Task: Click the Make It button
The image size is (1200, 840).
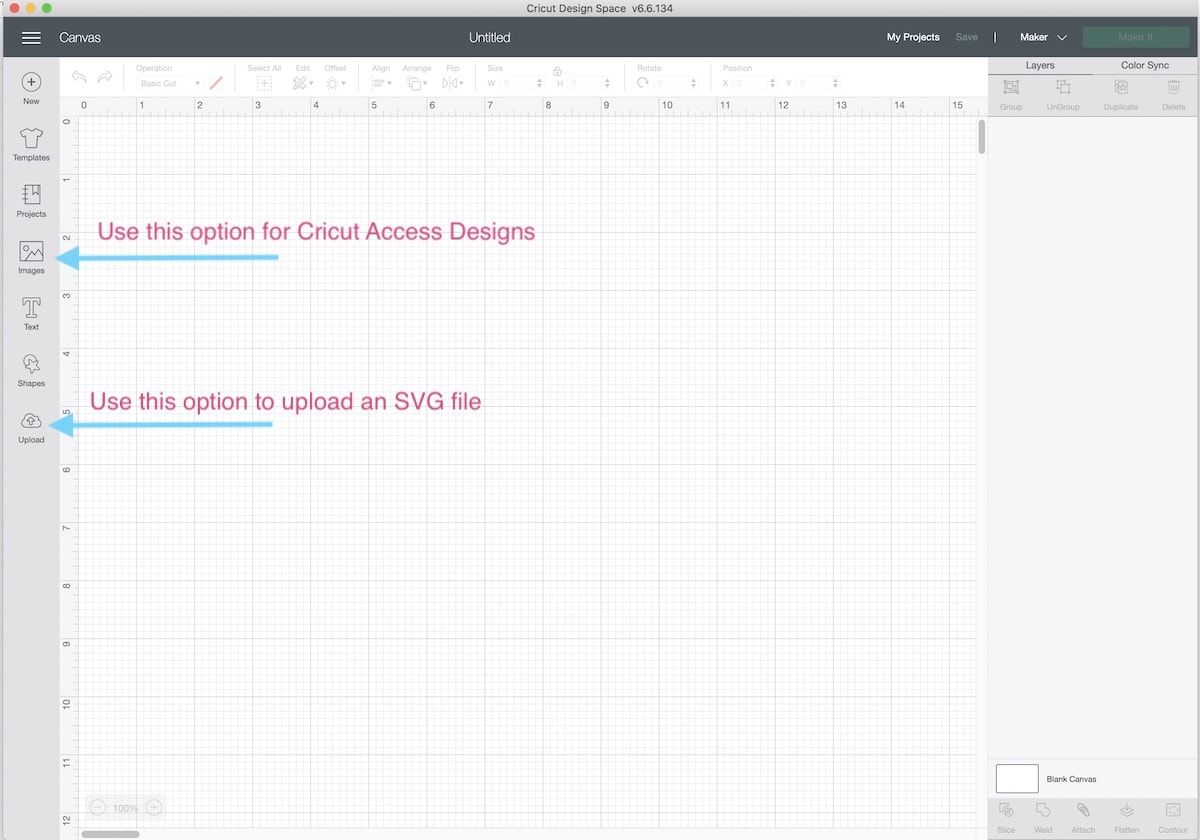Action: pos(1136,37)
